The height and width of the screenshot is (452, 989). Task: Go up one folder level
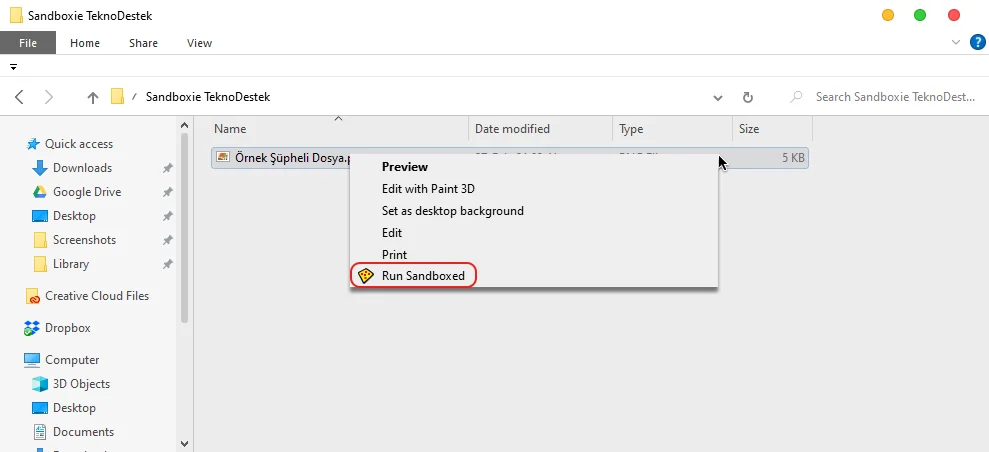93,97
